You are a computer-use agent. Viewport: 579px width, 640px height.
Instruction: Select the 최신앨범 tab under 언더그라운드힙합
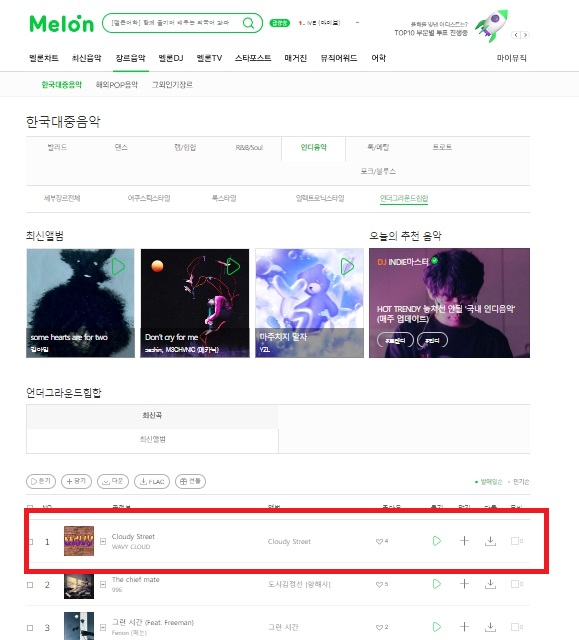[x=153, y=440]
